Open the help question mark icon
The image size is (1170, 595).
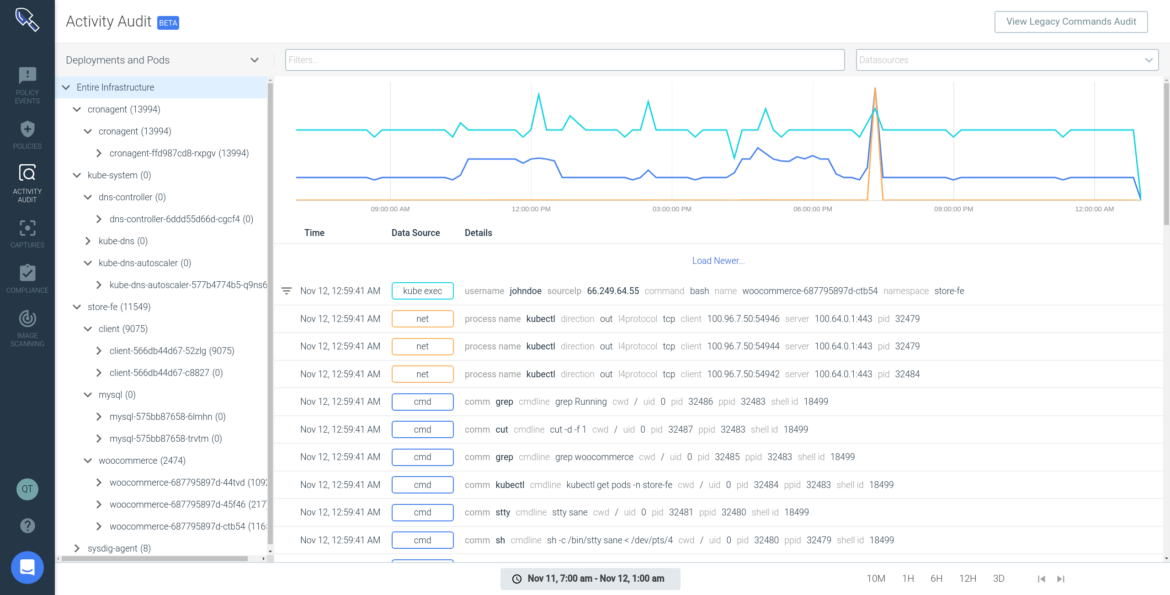click(x=27, y=526)
